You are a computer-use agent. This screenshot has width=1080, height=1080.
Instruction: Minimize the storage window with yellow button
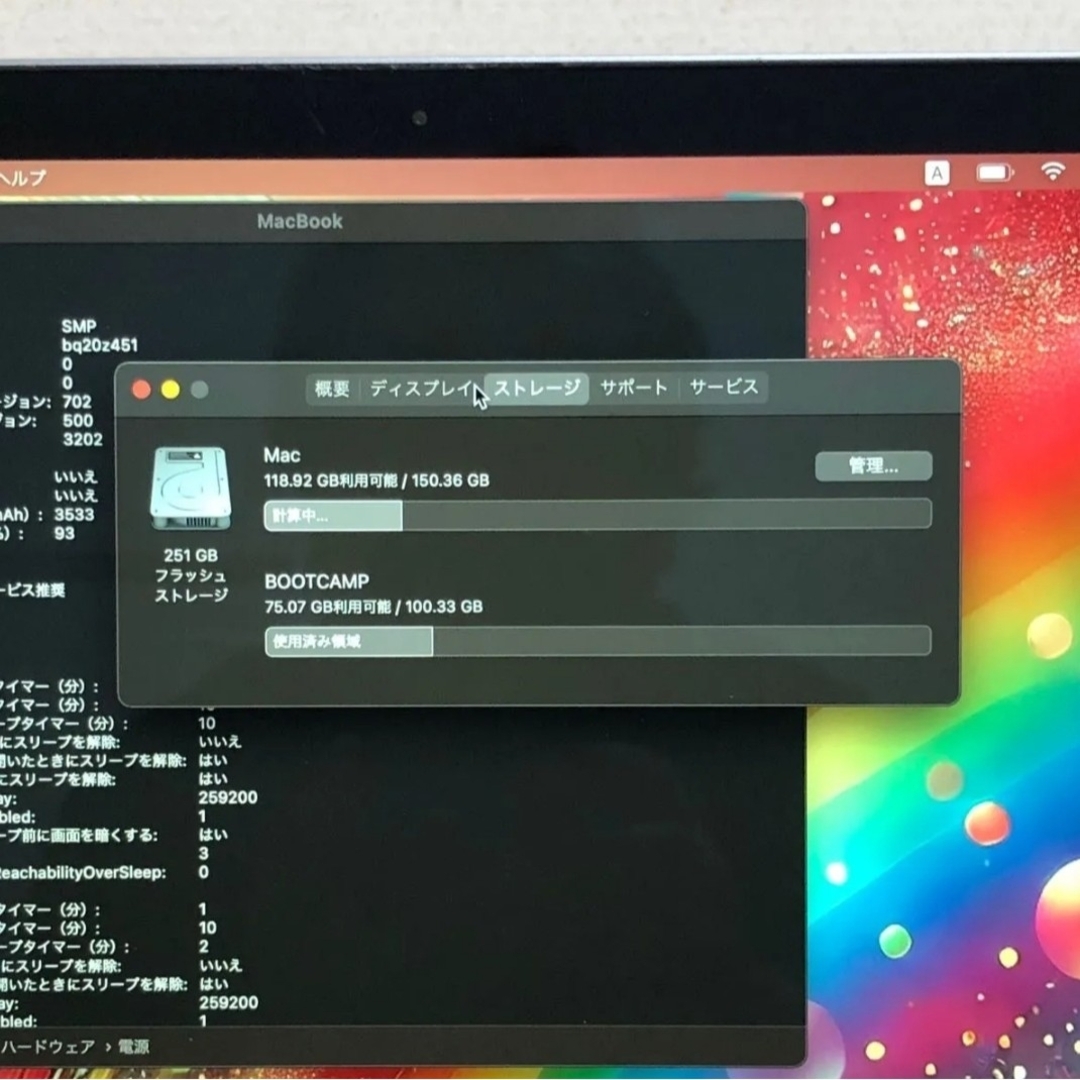click(171, 390)
